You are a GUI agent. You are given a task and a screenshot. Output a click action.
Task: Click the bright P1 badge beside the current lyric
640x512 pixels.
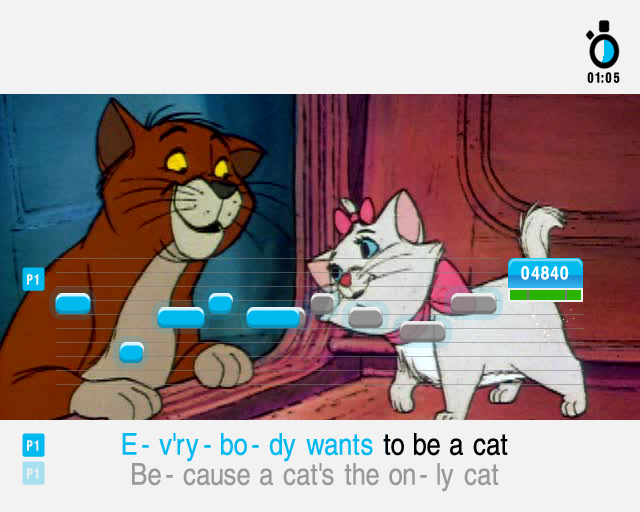(33, 445)
